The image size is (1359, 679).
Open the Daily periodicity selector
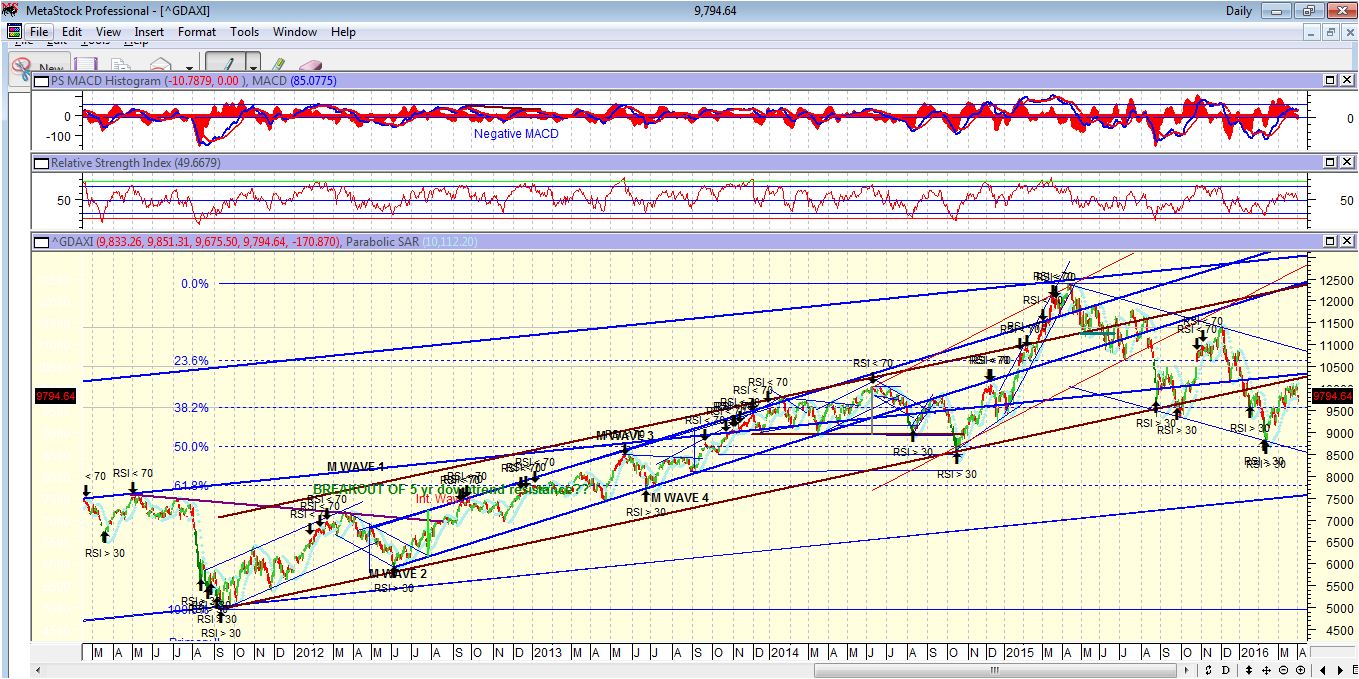pos(1240,9)
